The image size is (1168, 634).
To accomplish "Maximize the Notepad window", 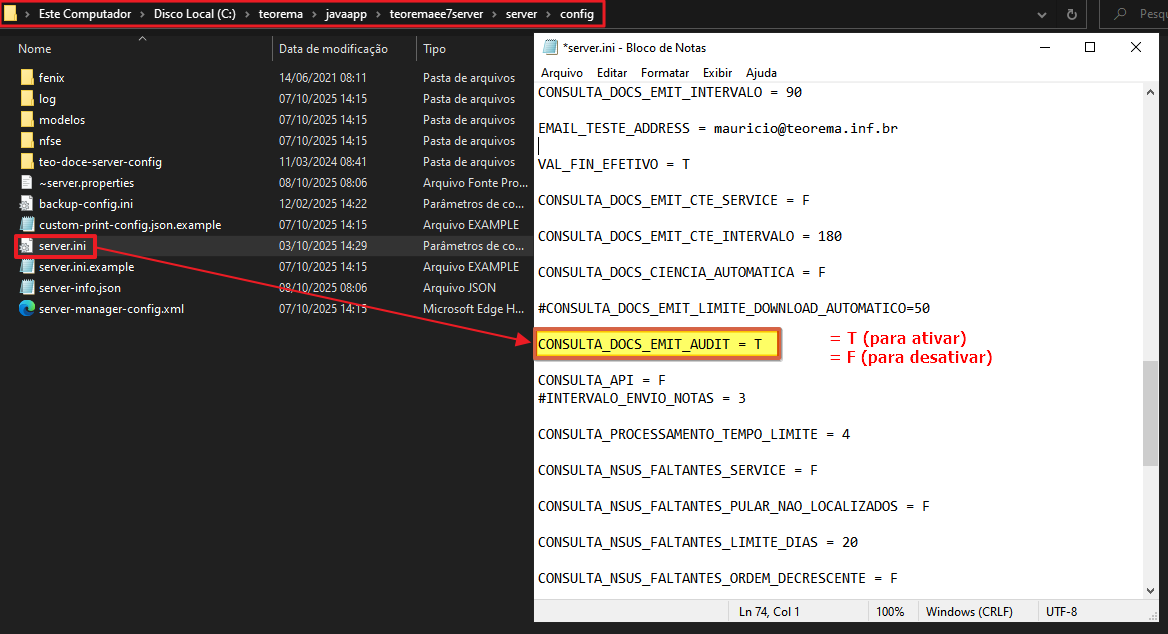I will pos(1090,47).
